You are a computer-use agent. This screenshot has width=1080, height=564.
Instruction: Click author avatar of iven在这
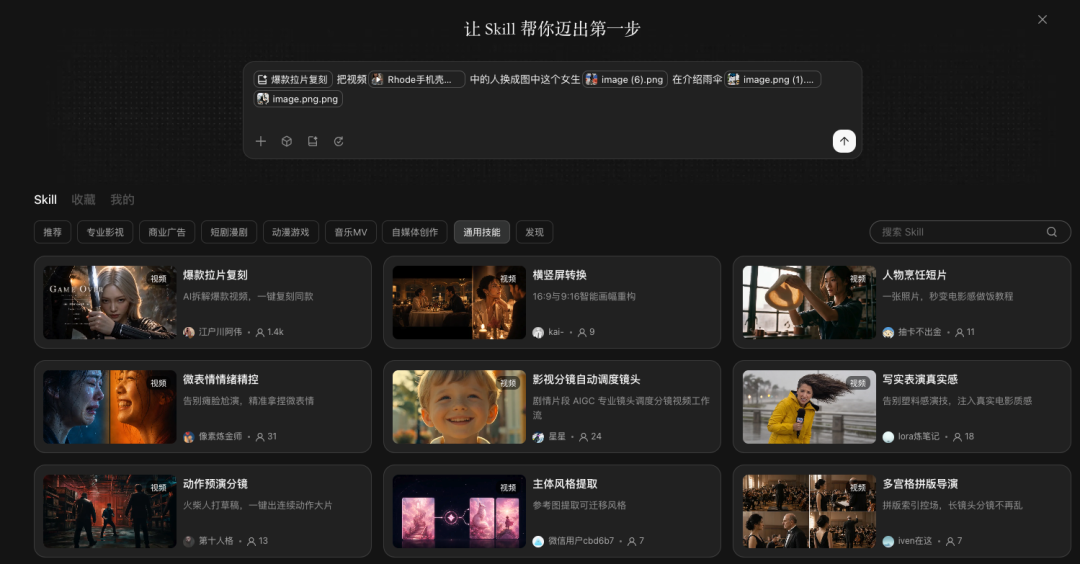pyautogui.click(x=888, y=541)
